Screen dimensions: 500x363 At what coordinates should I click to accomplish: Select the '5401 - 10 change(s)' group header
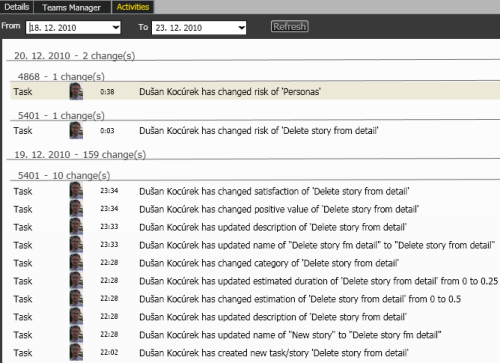[x=64, y=175]
